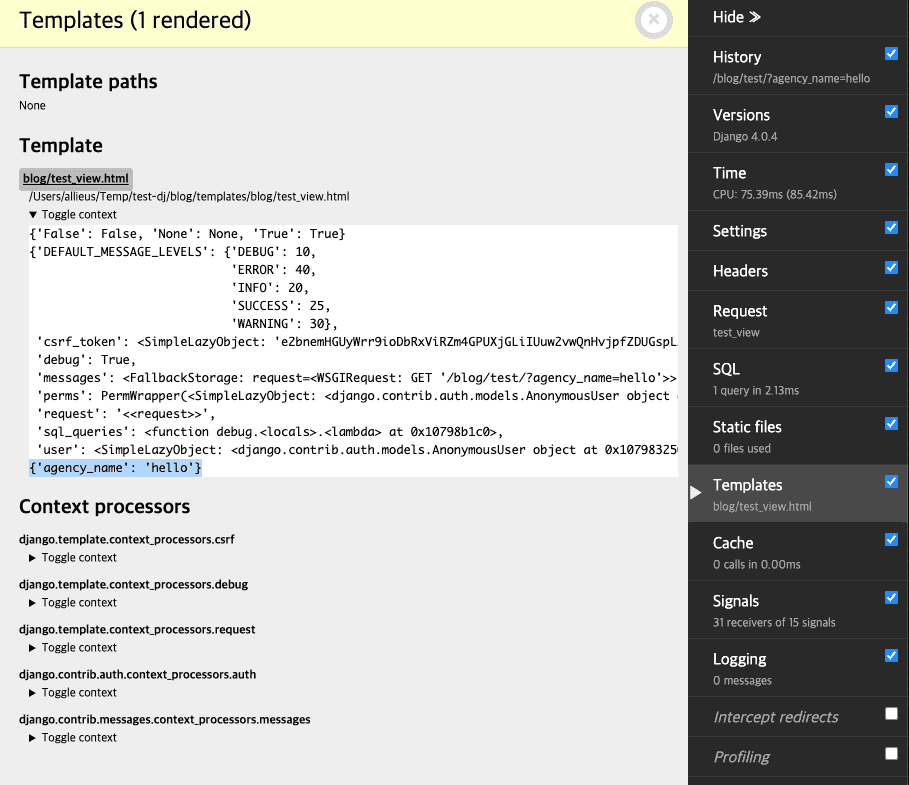Open the Signals panel
The image size is (909, 785).
point(736,601)
